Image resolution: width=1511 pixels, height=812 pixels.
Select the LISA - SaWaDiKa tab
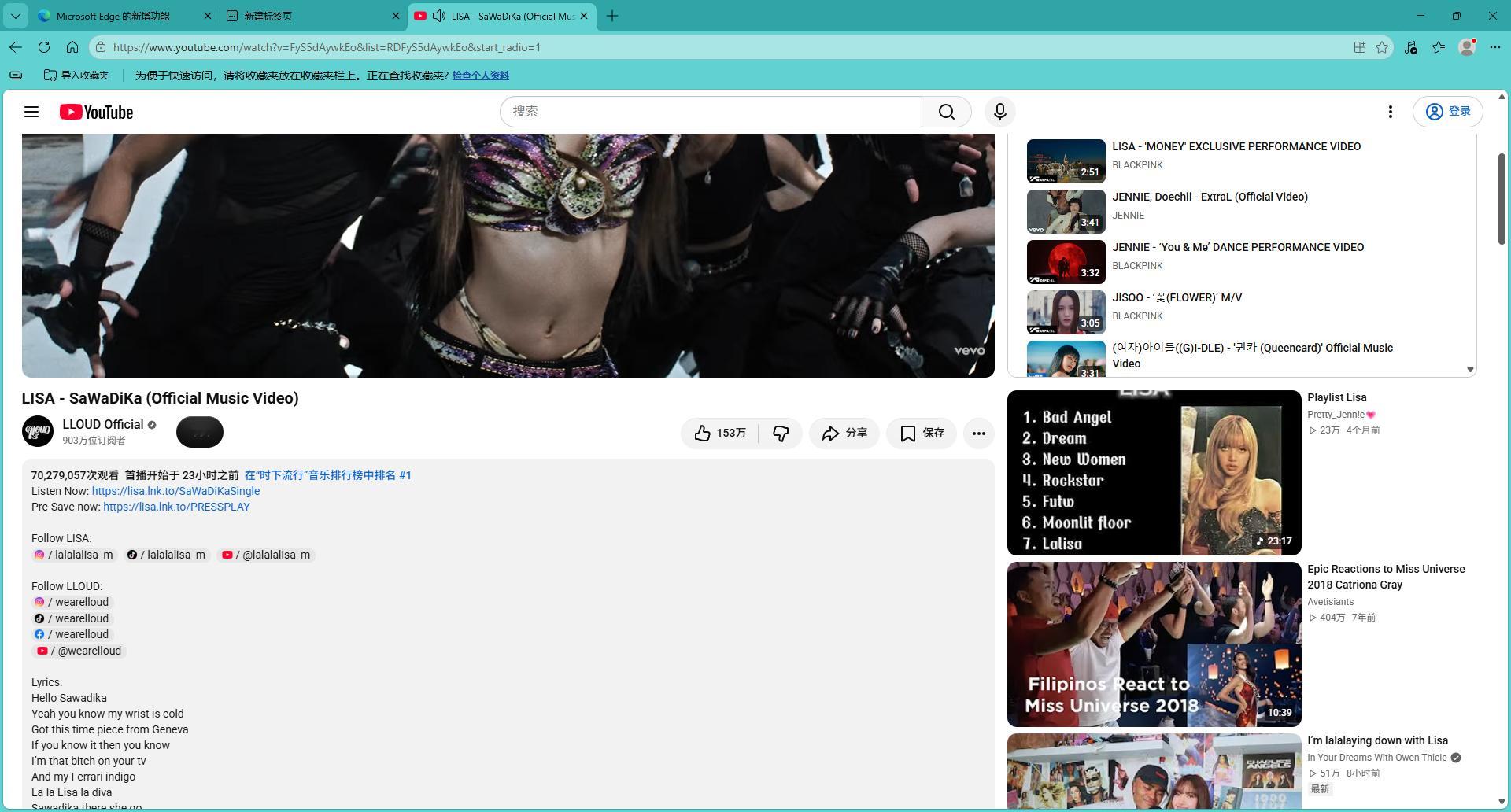tap(501, 16)
